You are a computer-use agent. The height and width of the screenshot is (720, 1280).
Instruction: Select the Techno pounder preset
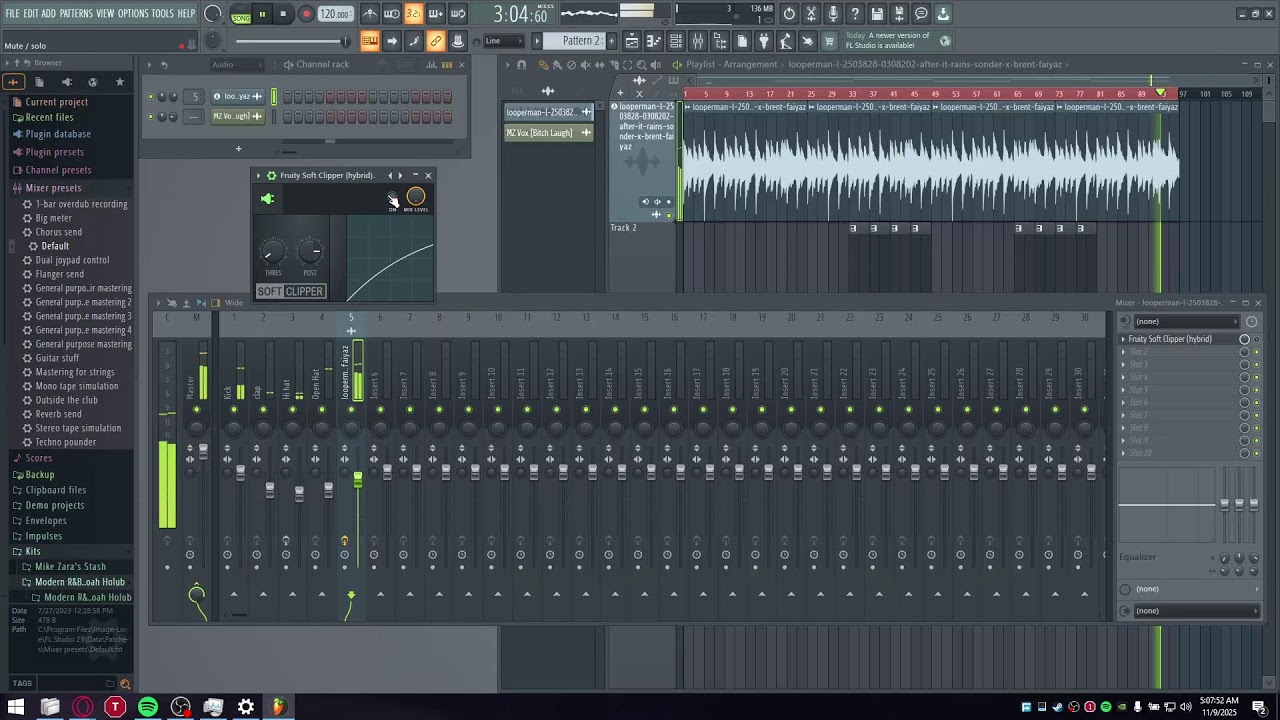pos(66,442)
